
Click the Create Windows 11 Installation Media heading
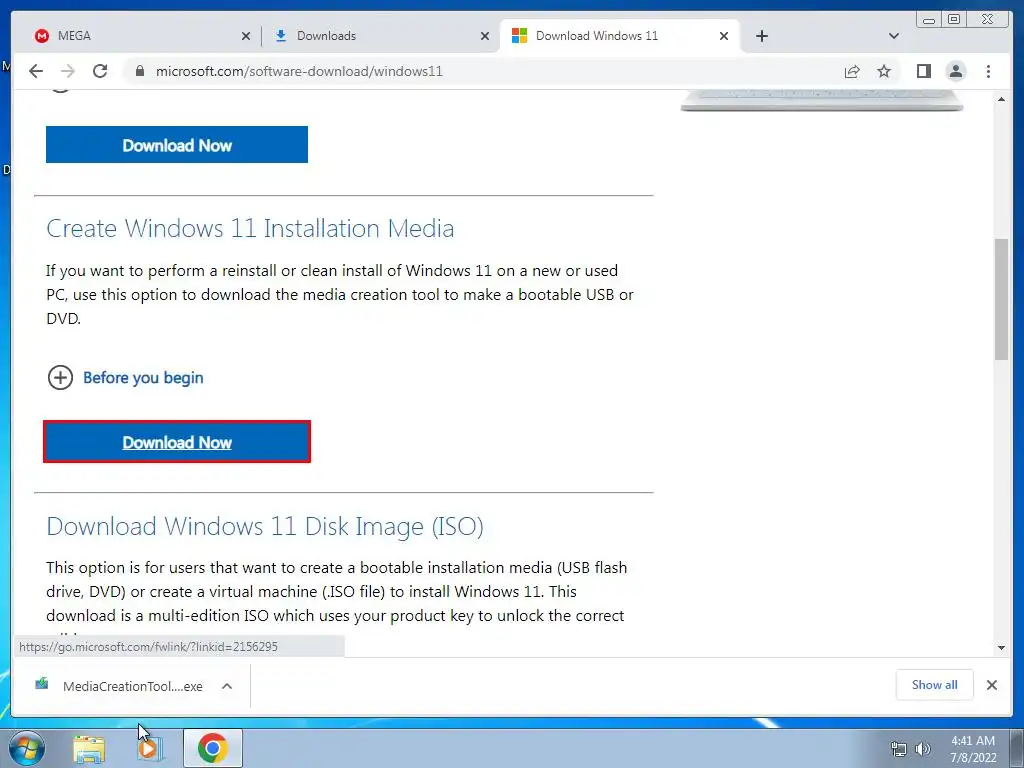250,228
